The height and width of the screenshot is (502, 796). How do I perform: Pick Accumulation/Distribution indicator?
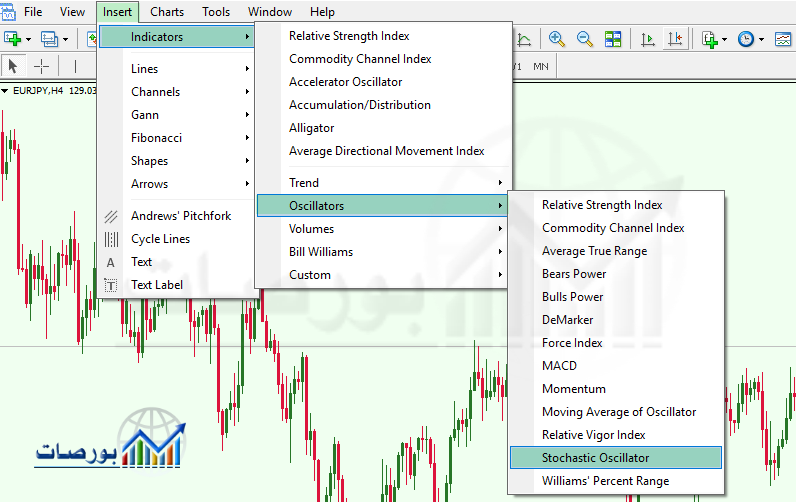coord(383,105)
